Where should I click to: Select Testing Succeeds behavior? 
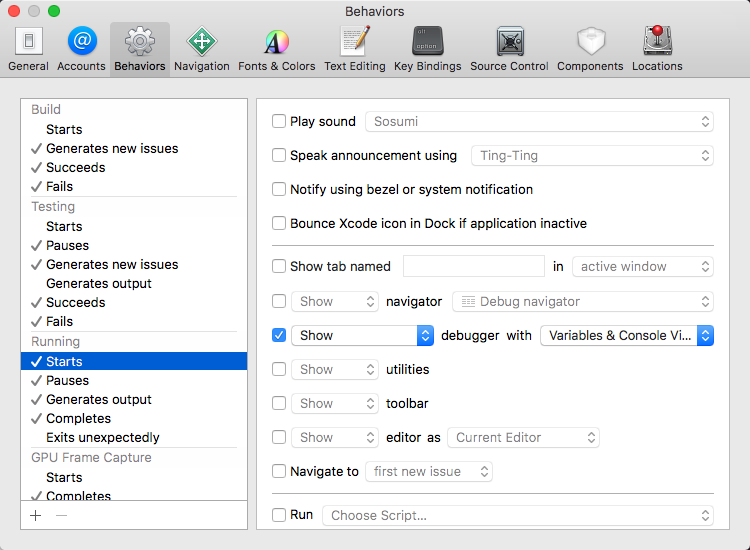point(134,302)
